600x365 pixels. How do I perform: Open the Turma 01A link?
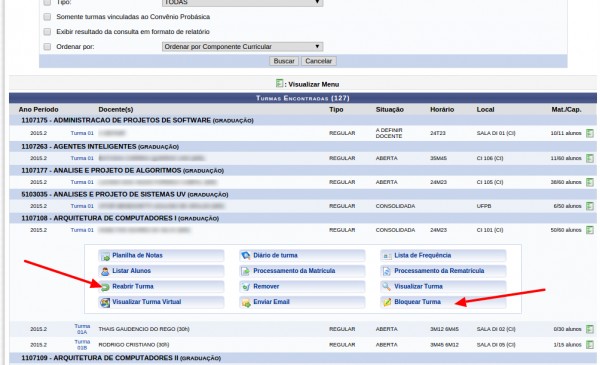(82, 329)
